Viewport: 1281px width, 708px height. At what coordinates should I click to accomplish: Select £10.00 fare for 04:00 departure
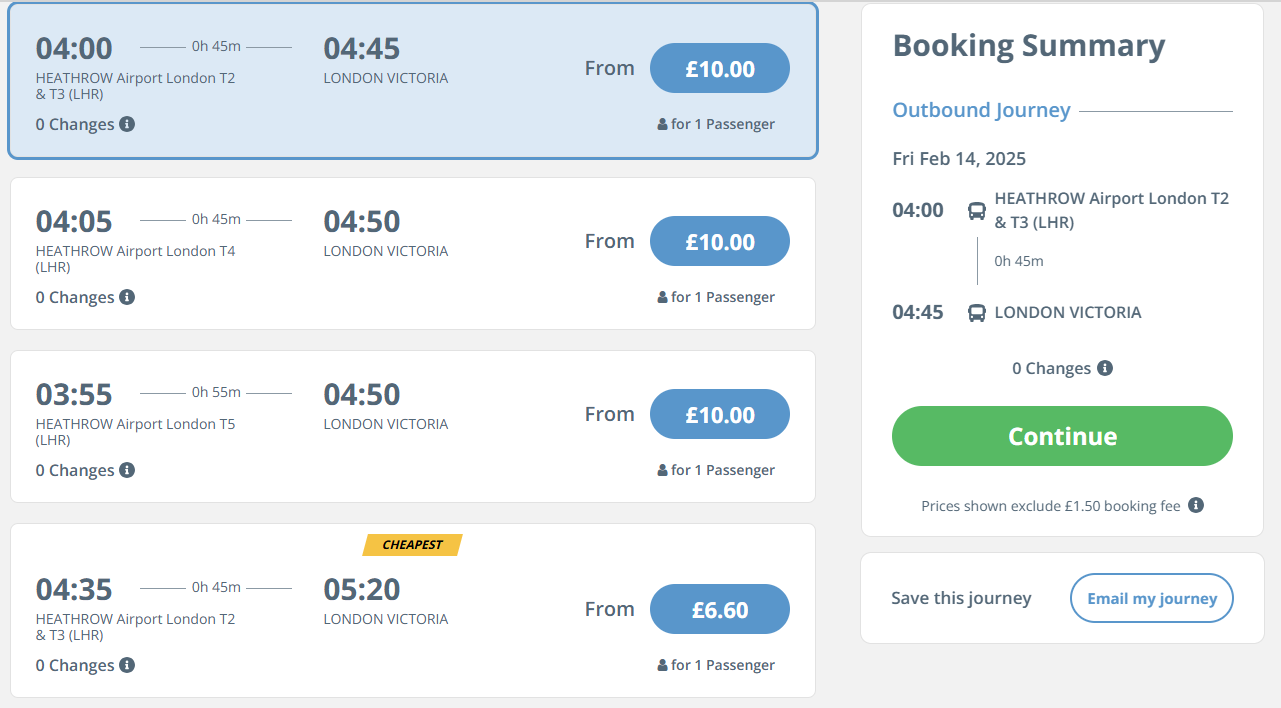(719, 69)
